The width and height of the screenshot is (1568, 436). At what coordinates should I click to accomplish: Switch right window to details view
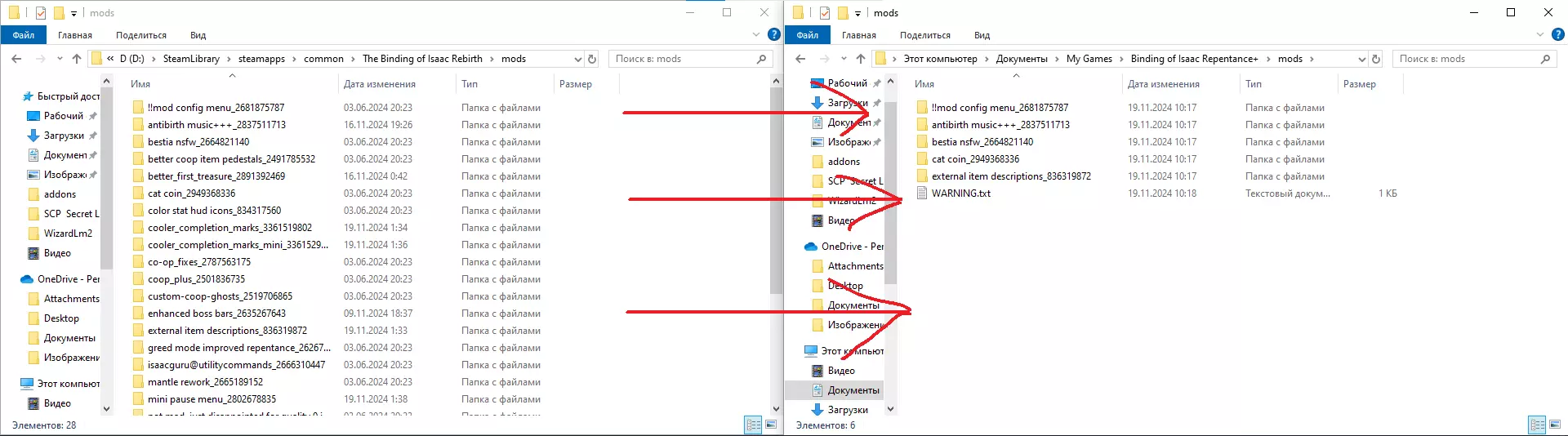tap(1537, 425)
